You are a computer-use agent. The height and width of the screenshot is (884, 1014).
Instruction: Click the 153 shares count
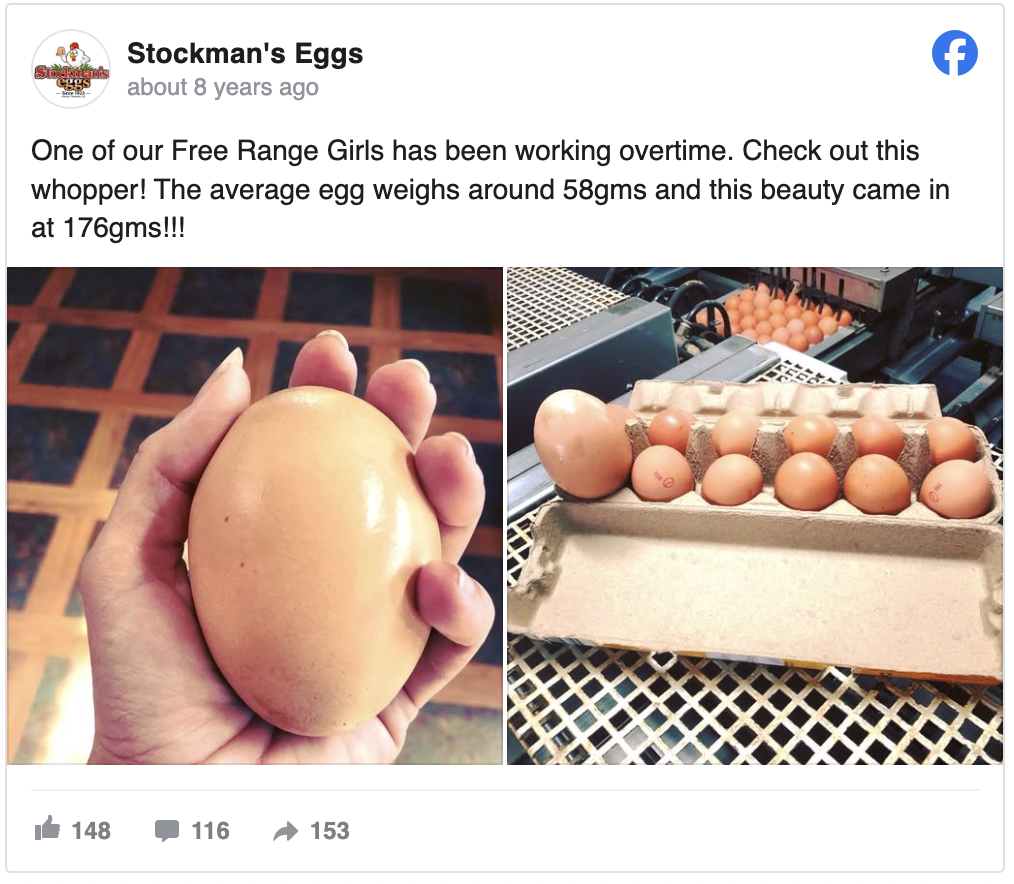329,830
